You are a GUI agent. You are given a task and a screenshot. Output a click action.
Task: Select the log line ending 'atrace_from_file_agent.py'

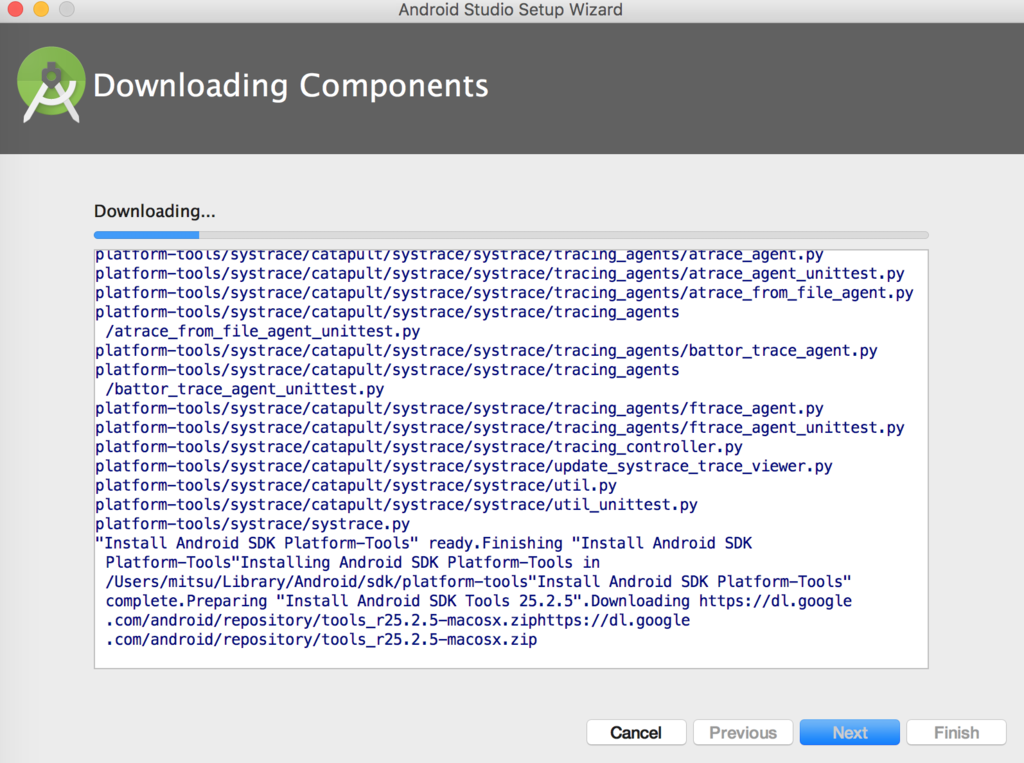tap(504, 293)
